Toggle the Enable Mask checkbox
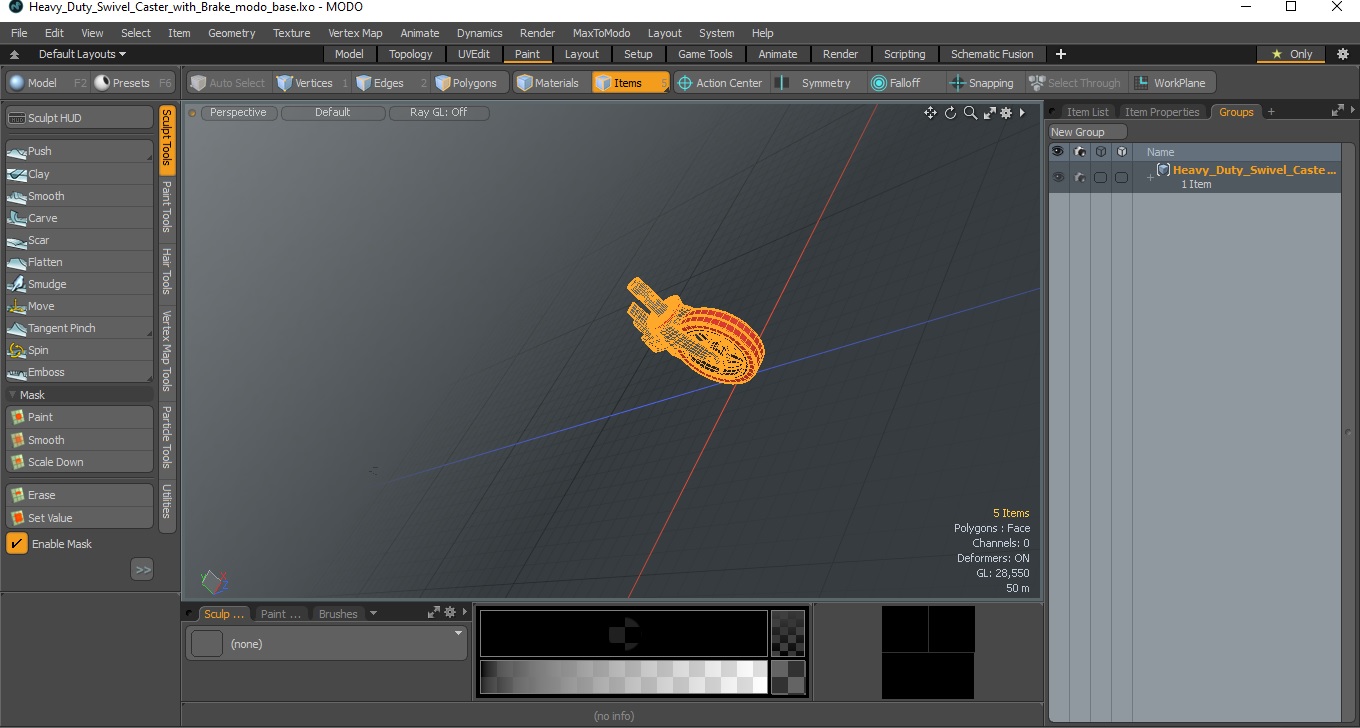The width and height of the screenshot is (1360, 728). pos(17,544)
